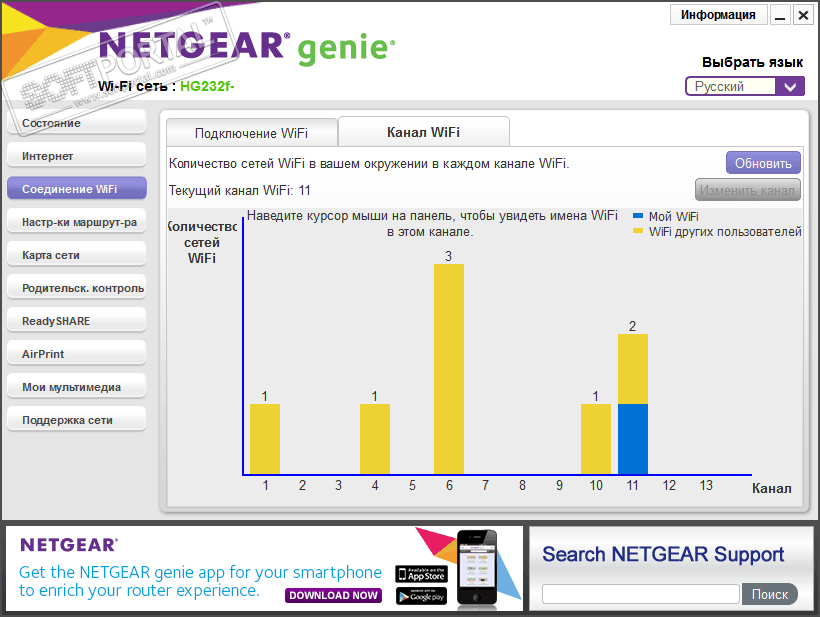820x617 pixels.
Task: Go to Карта сети
Action: [76, 255]
